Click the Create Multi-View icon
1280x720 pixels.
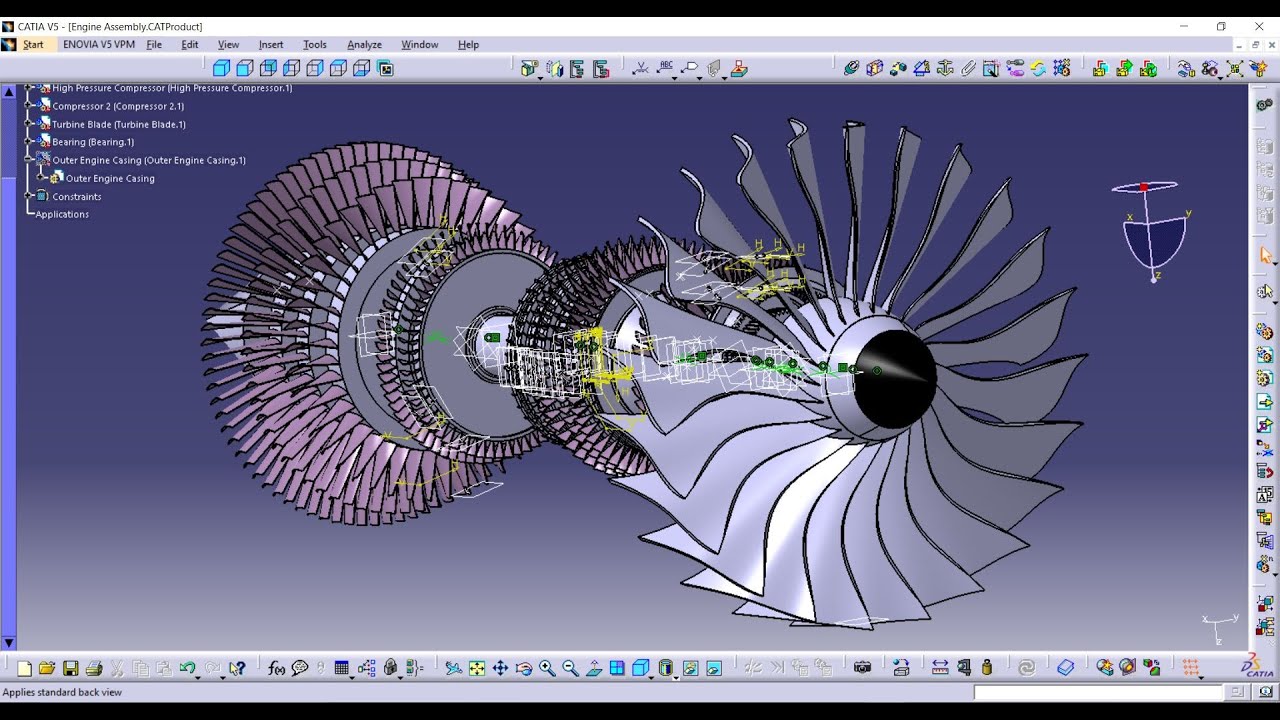click(617, 668)
